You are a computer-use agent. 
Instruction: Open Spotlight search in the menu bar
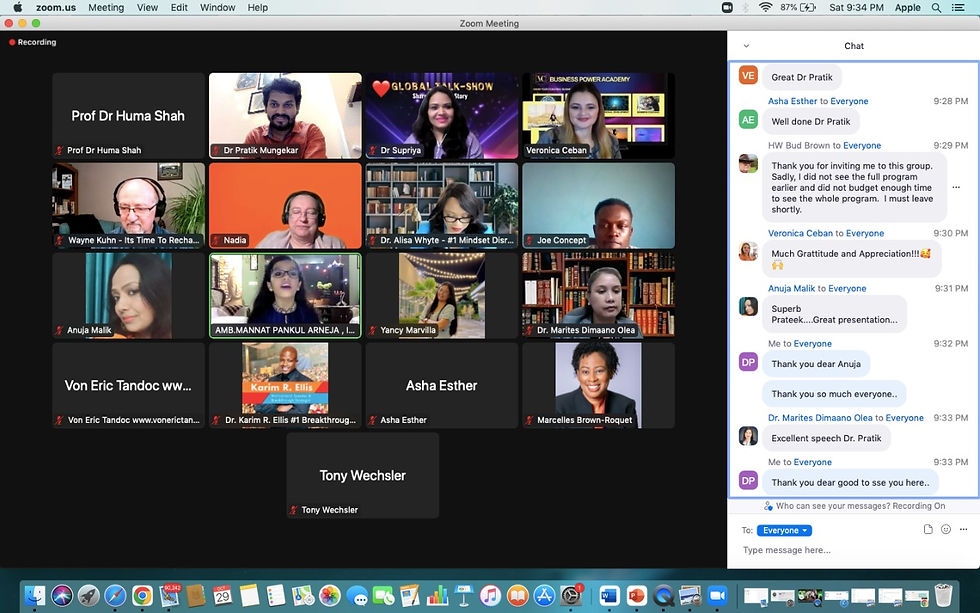pos(936,7)
